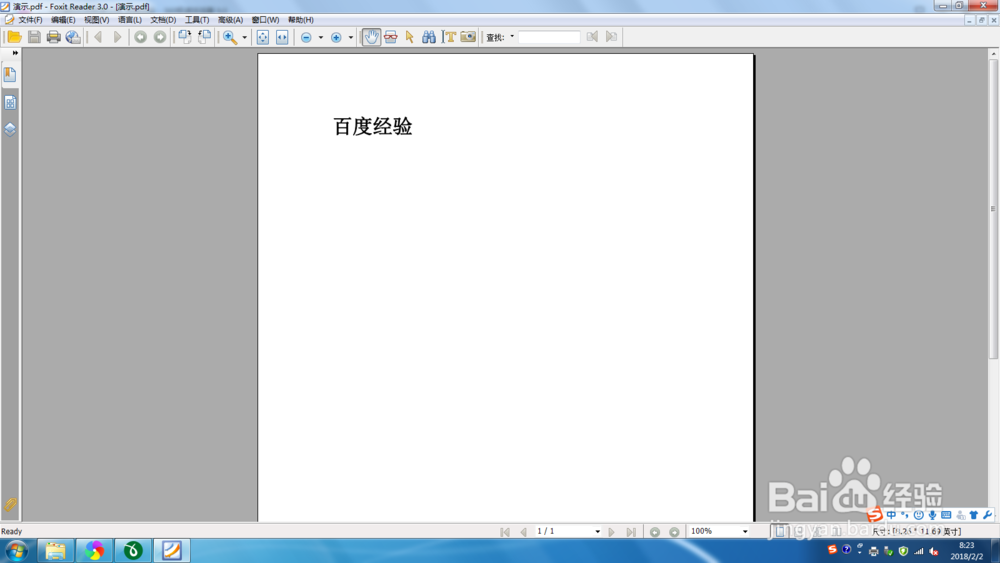The width and height of the screenshot is (1000, 563).
Task: Open the find options dropdown arrow
Action: [512, 36]
